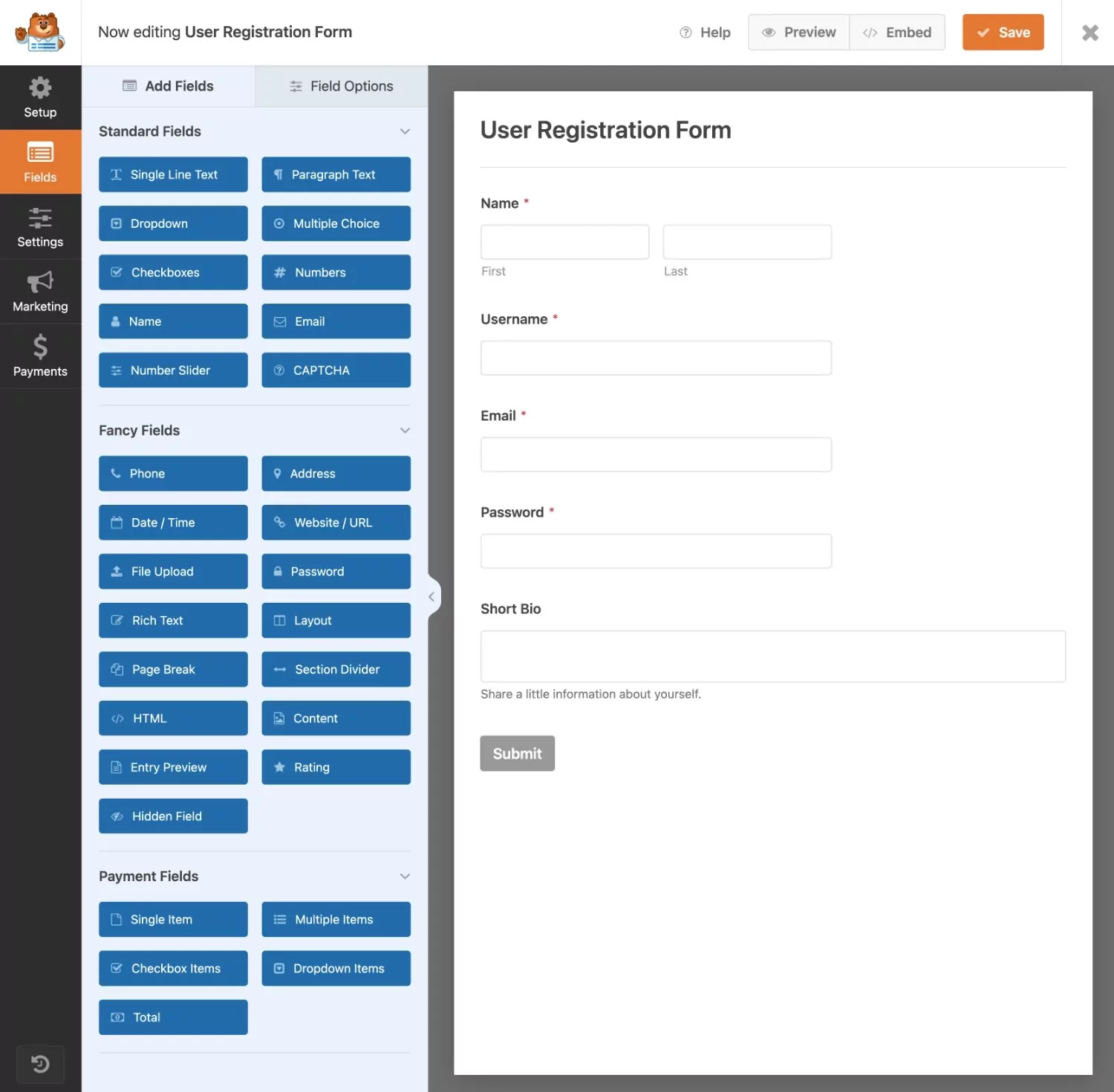Open the Setup gear panel

coord(40,97)
